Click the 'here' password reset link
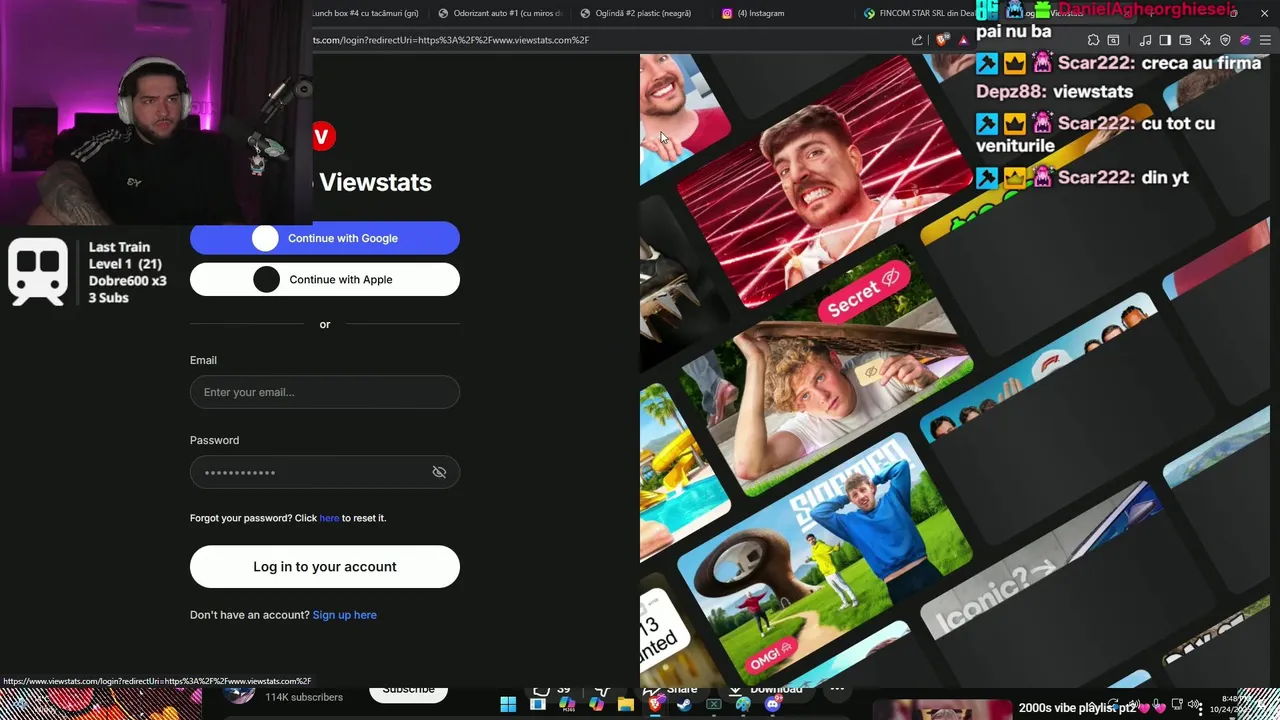The width and height of the screenshot is (1280, 720). pyautogui.click(x=329, y=518)
